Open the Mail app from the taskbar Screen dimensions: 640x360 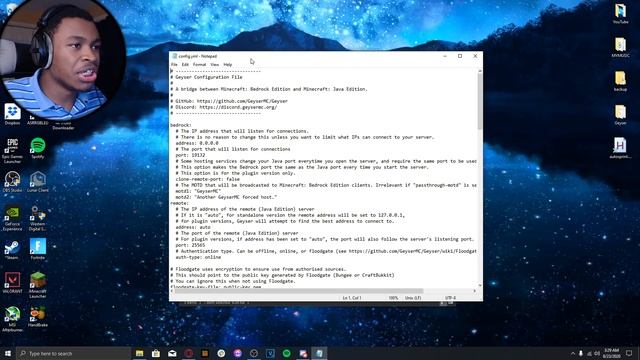(x=172, y=353)
